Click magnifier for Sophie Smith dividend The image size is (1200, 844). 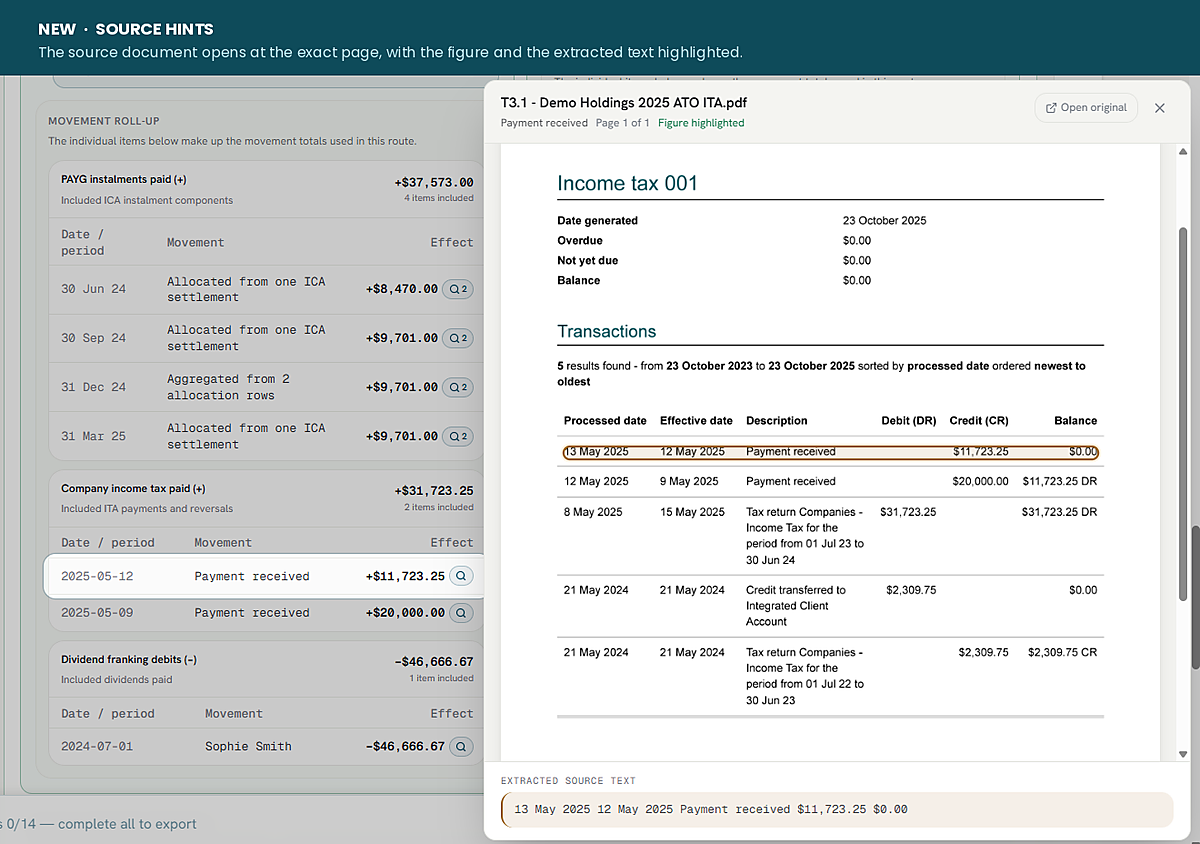point(461,746)
